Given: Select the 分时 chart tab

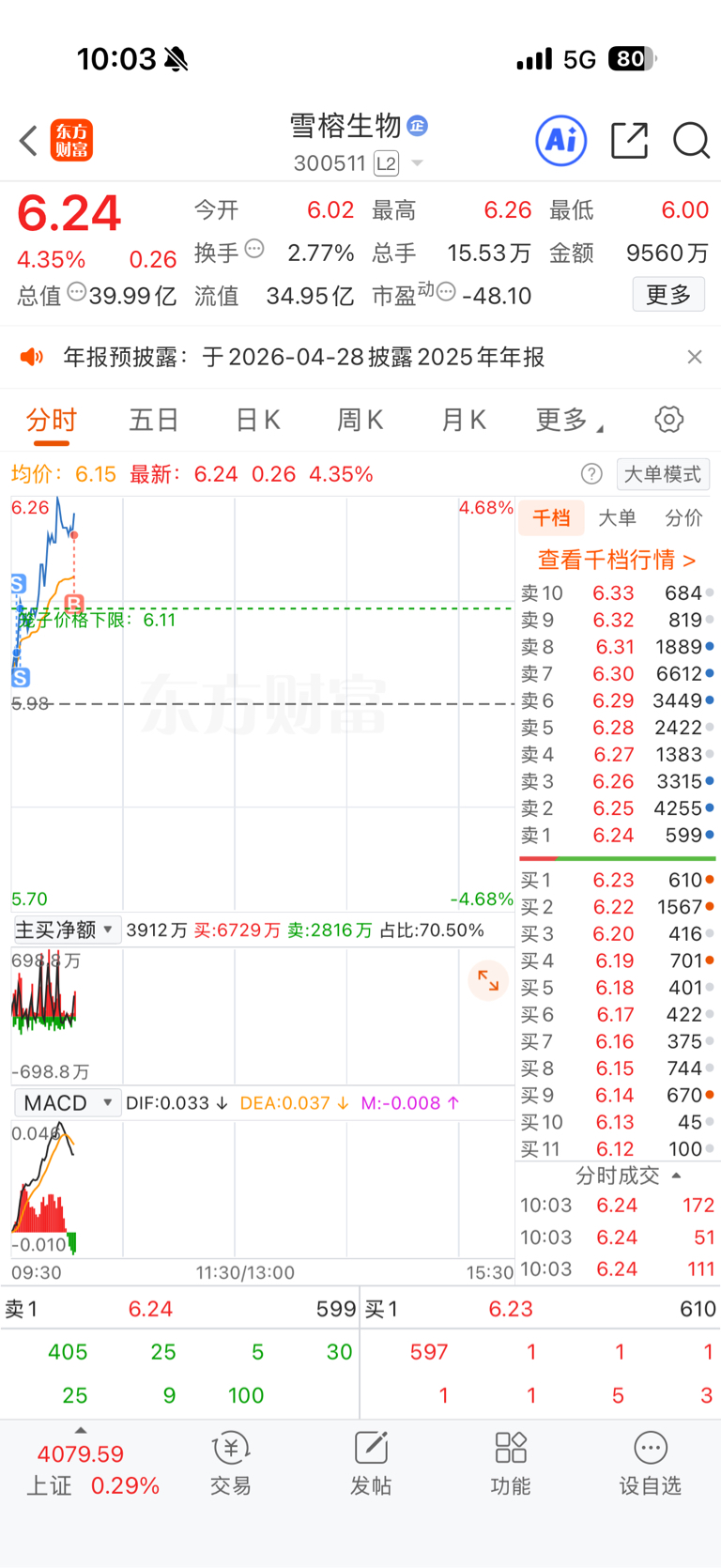Looking at the screenshot, I should [51, 420].
